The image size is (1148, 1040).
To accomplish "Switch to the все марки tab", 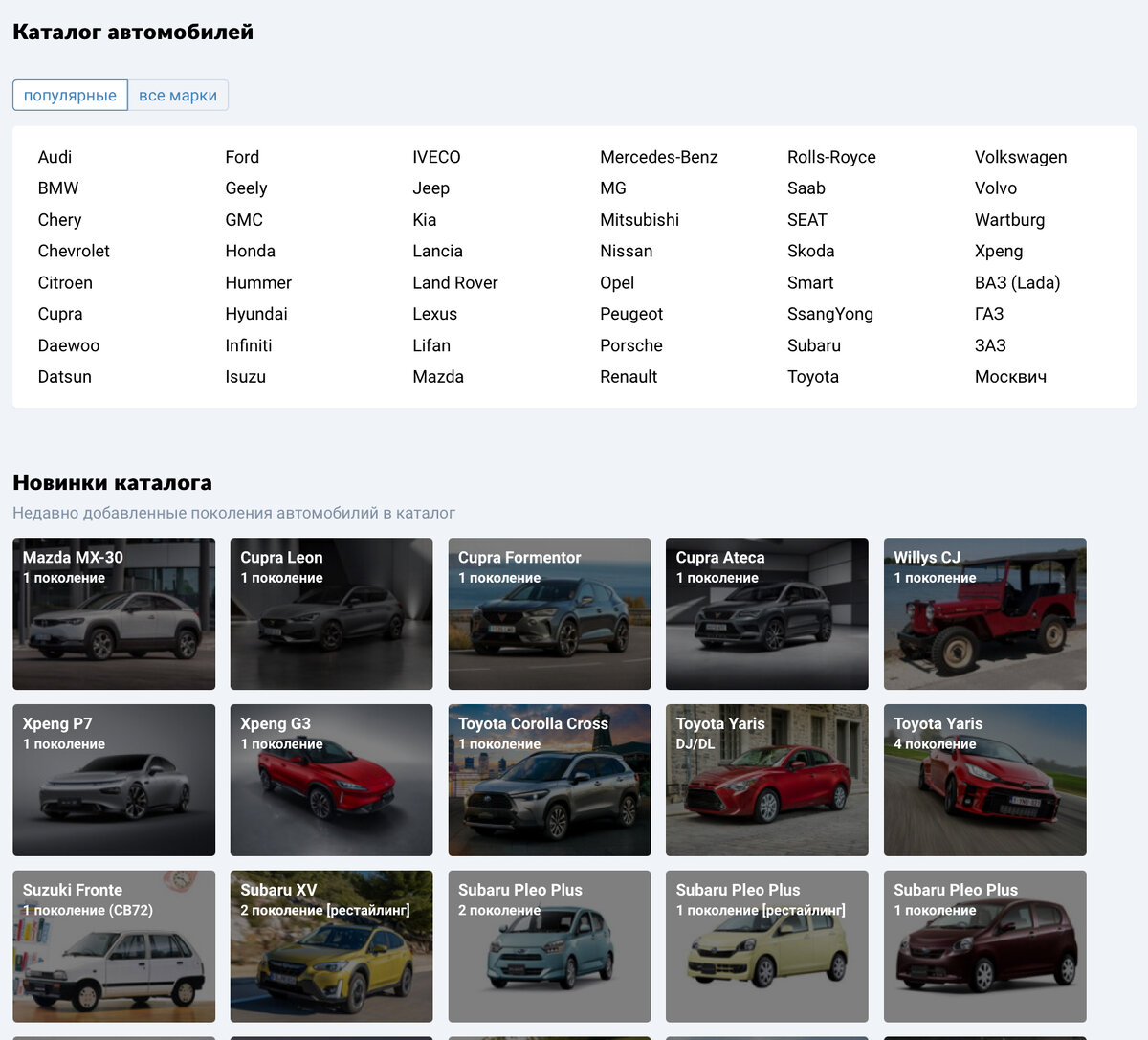I will point(178,95).
